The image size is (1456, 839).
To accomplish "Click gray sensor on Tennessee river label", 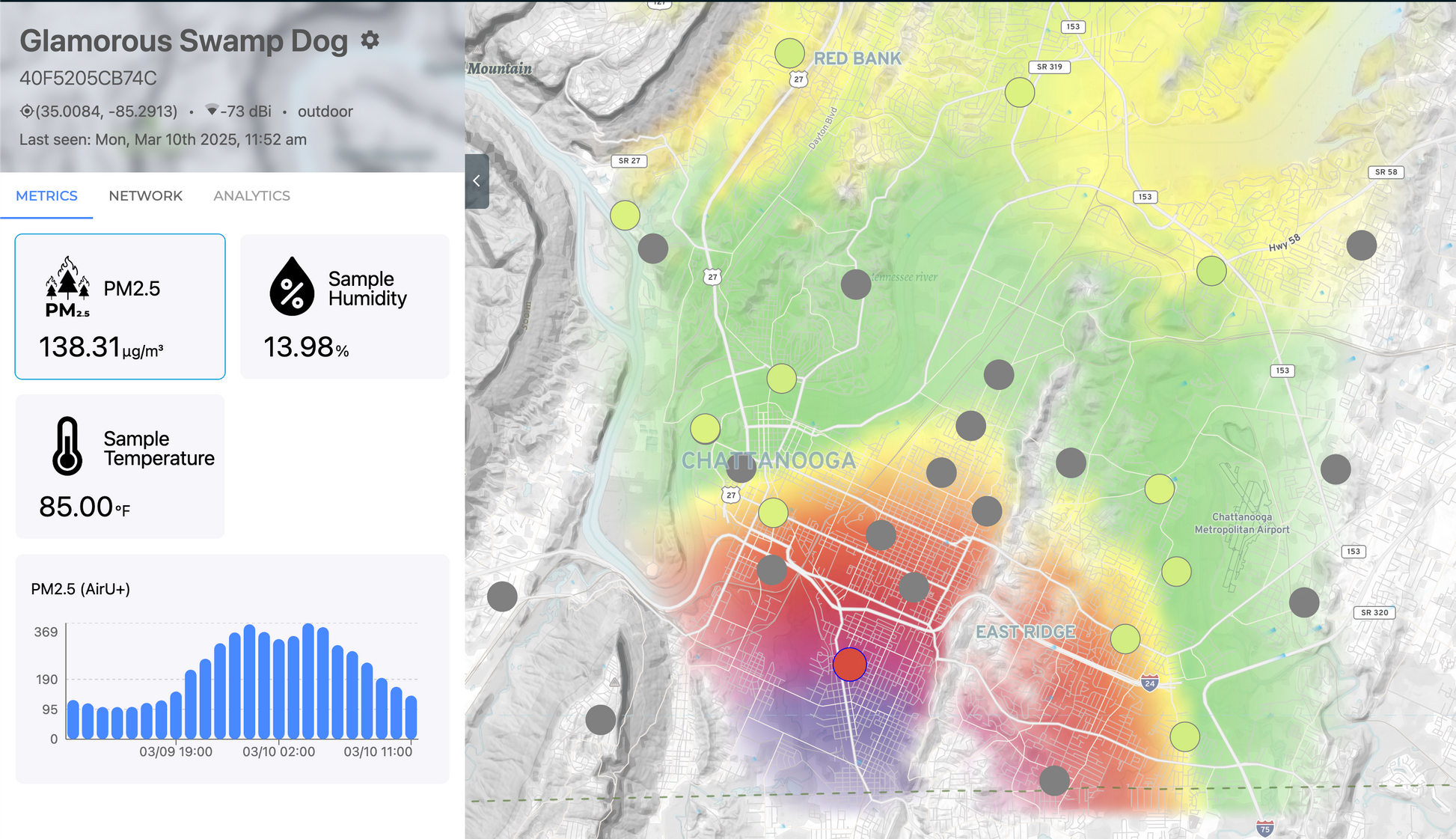I will coord(855,284).
